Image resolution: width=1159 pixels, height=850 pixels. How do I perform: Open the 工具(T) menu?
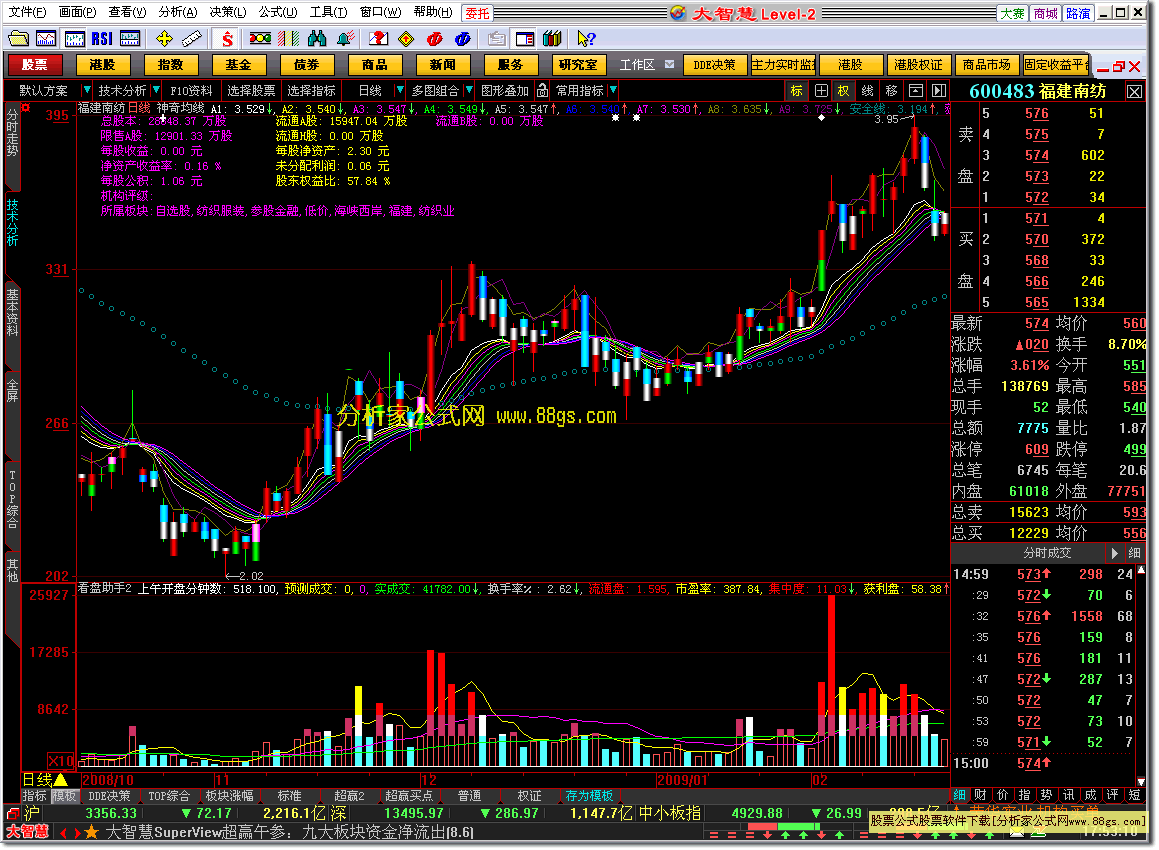pyautogui.click(x=328, y=13)
